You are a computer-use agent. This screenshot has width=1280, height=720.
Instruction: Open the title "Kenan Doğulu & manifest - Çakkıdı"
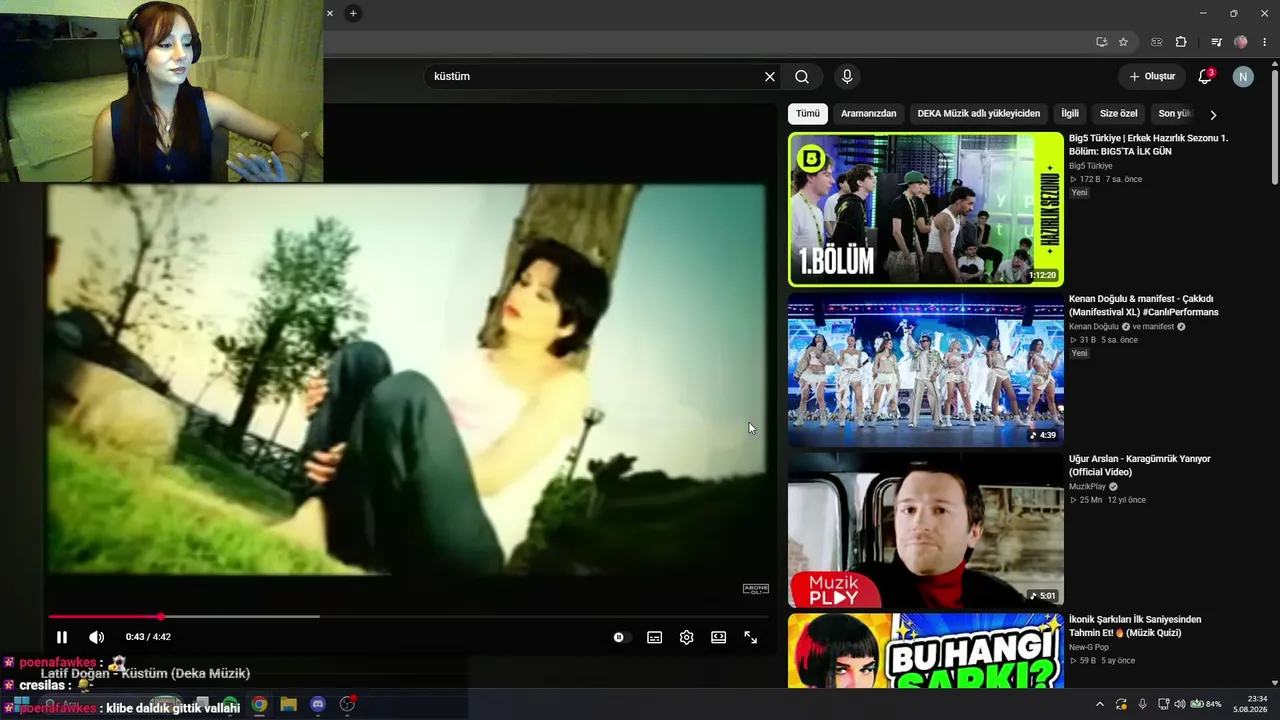click(1144, 305)
